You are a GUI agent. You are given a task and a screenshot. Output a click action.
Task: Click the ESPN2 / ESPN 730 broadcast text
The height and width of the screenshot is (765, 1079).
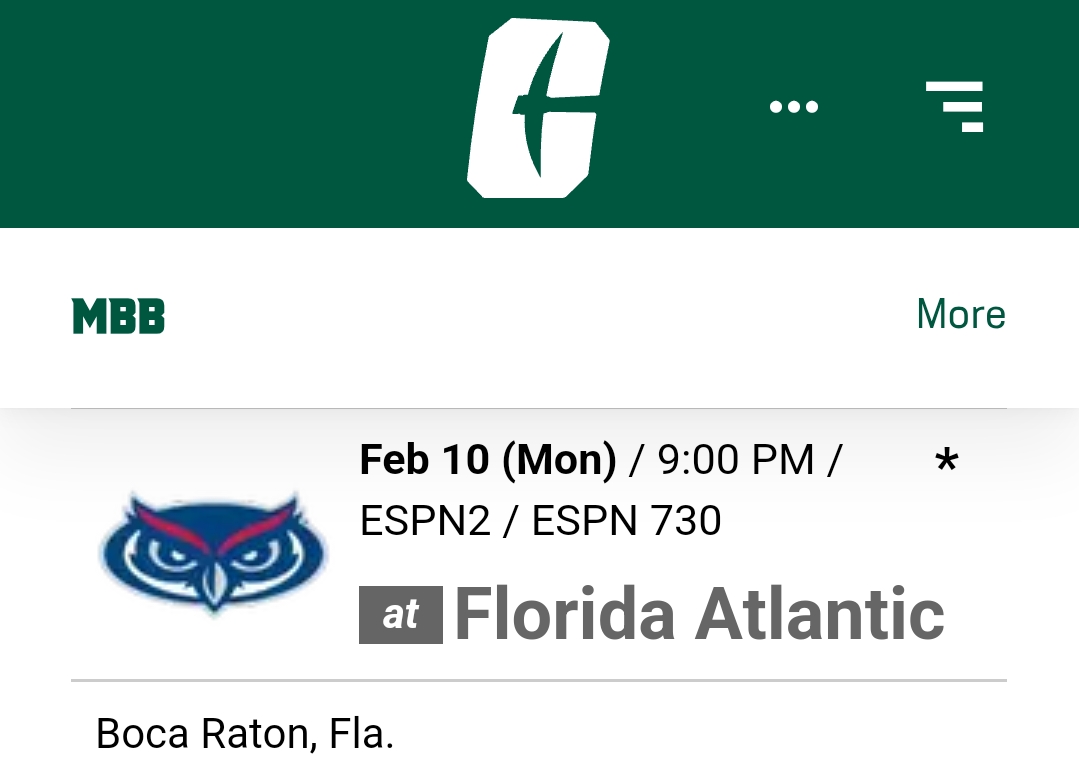[540, 520]
